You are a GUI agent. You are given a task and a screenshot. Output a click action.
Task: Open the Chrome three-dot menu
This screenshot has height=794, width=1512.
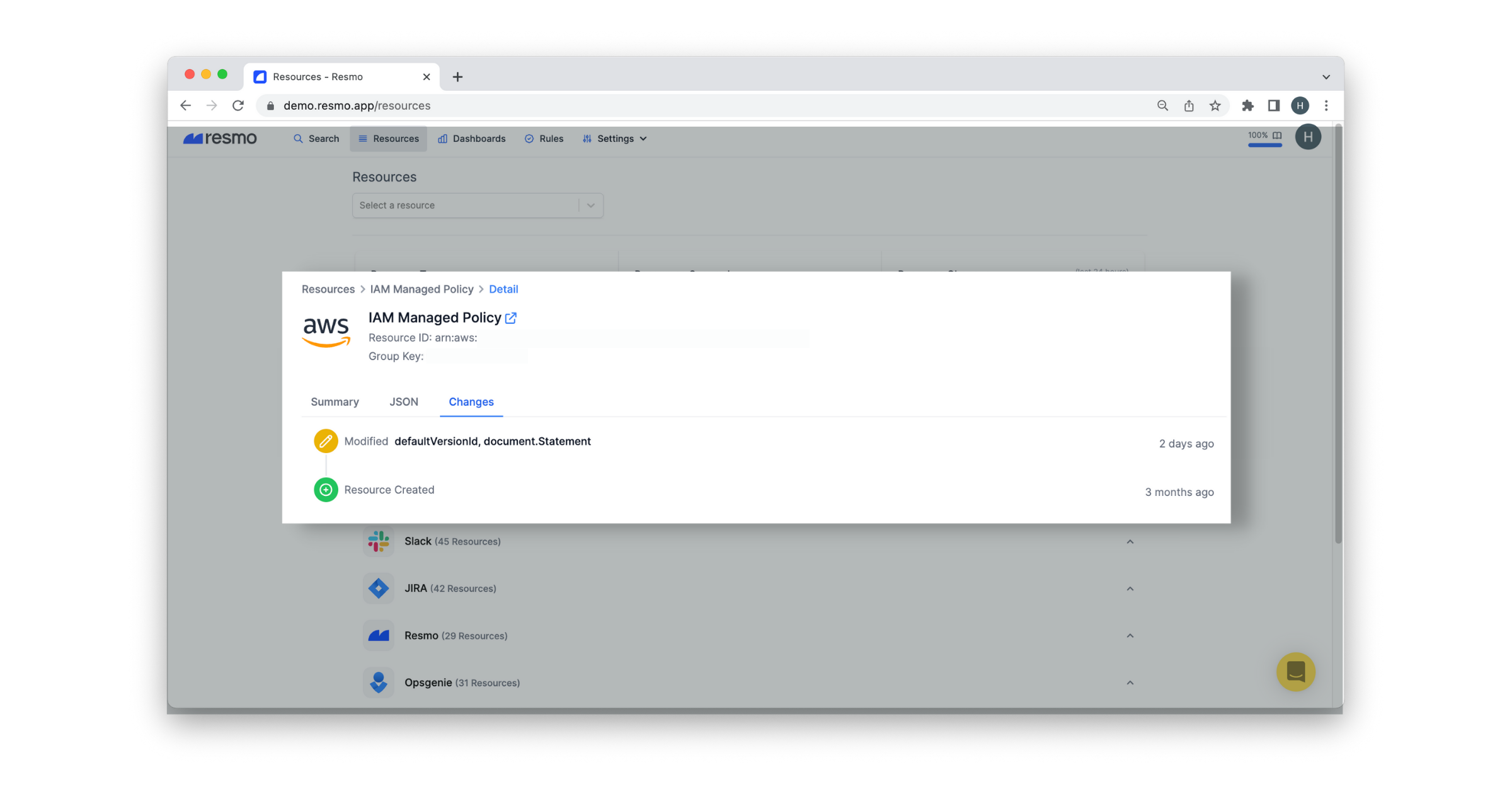(x=1326, y=106)
